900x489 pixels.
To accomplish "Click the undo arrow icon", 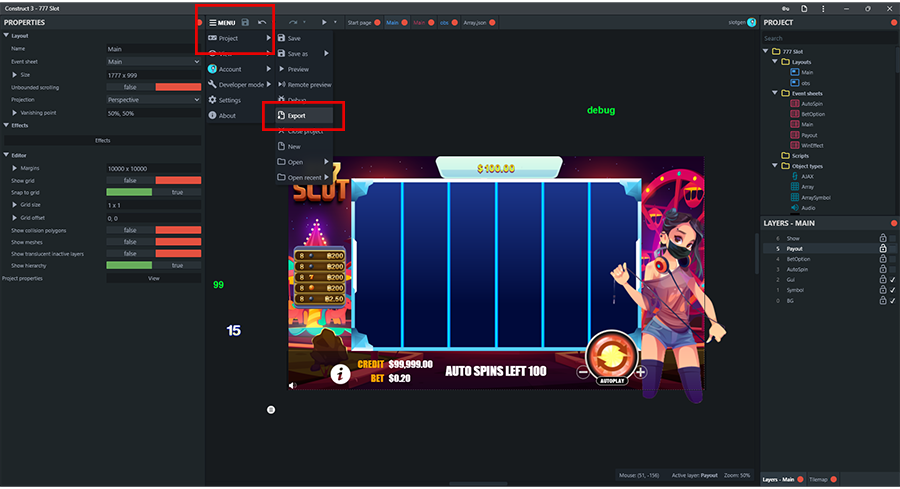I will pos(262,22).
